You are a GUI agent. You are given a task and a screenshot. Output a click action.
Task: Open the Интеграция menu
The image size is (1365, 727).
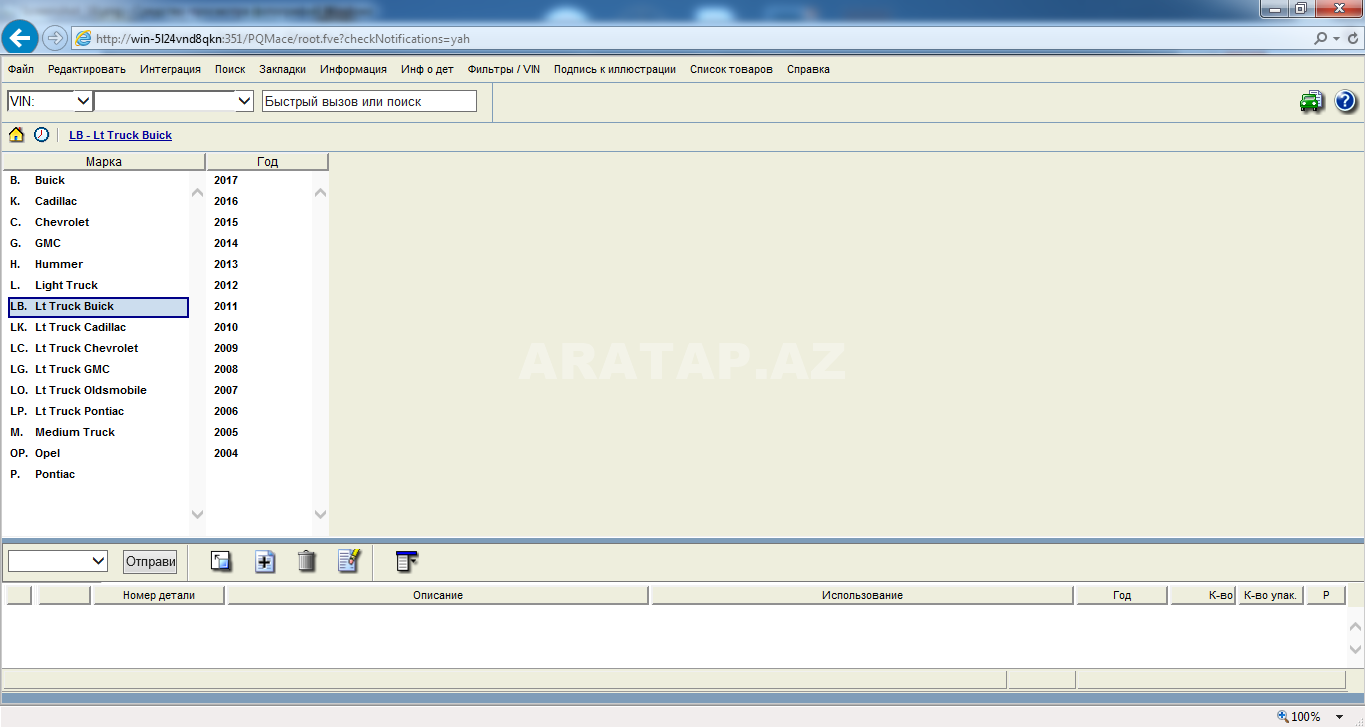pos(170,69)
